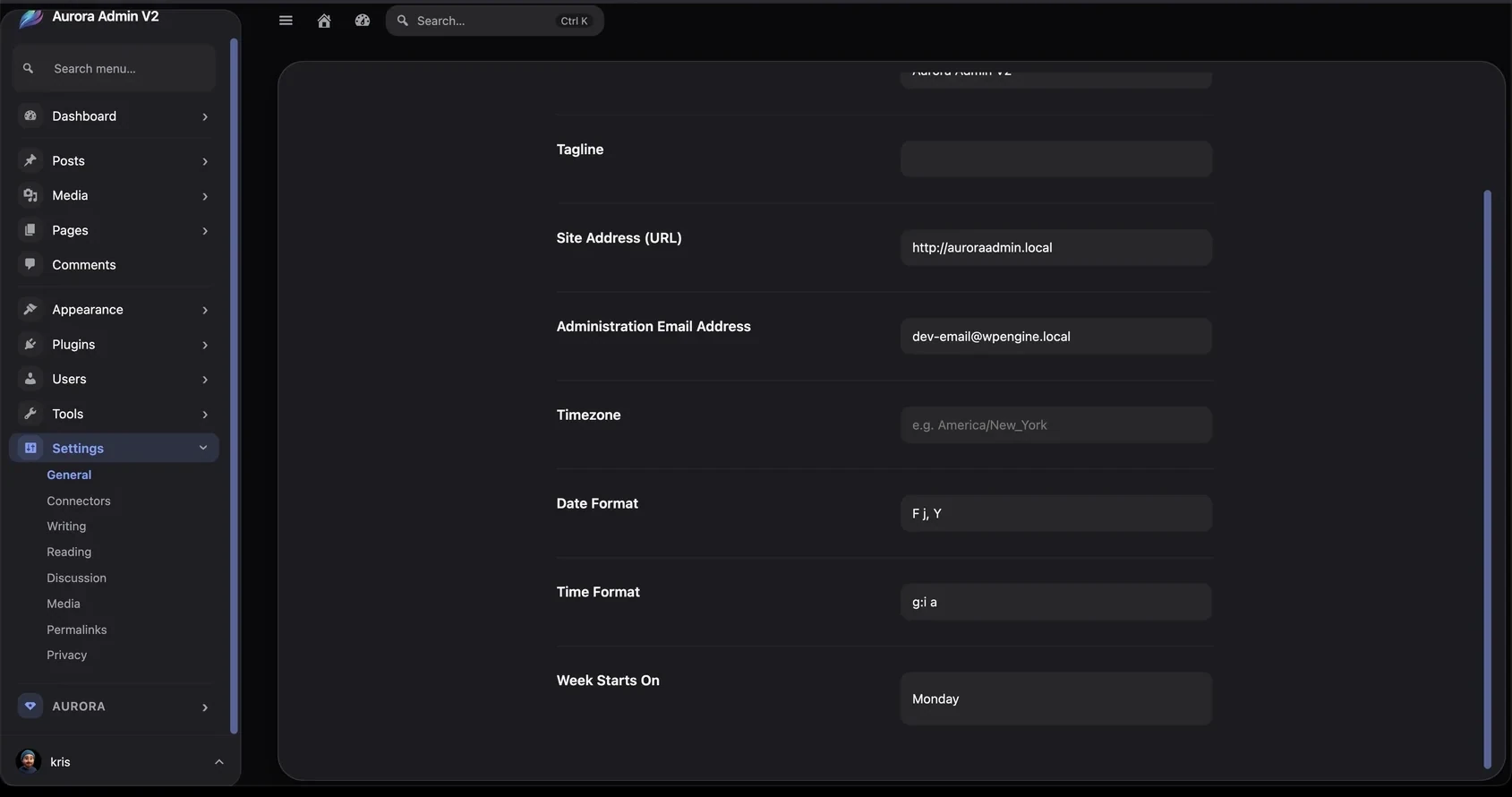Click the Pages sidebar icon
Screen dimensions: 1512x797
(x=30, y=230)
